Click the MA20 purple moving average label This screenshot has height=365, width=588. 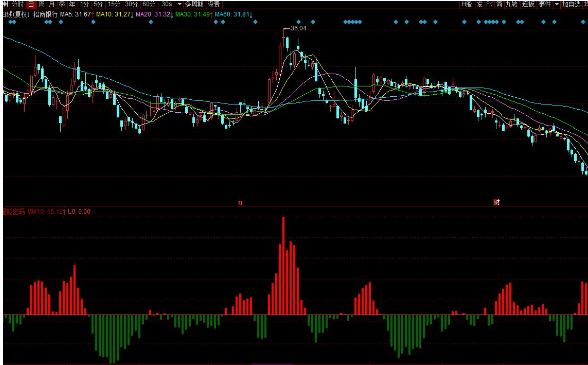[x=154, y=14]
